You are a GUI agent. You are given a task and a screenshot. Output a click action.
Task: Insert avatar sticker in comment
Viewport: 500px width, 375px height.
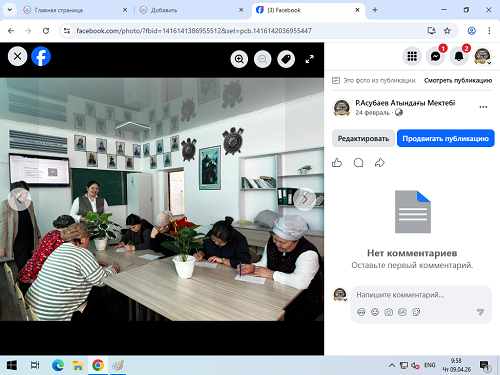point(361,312)
